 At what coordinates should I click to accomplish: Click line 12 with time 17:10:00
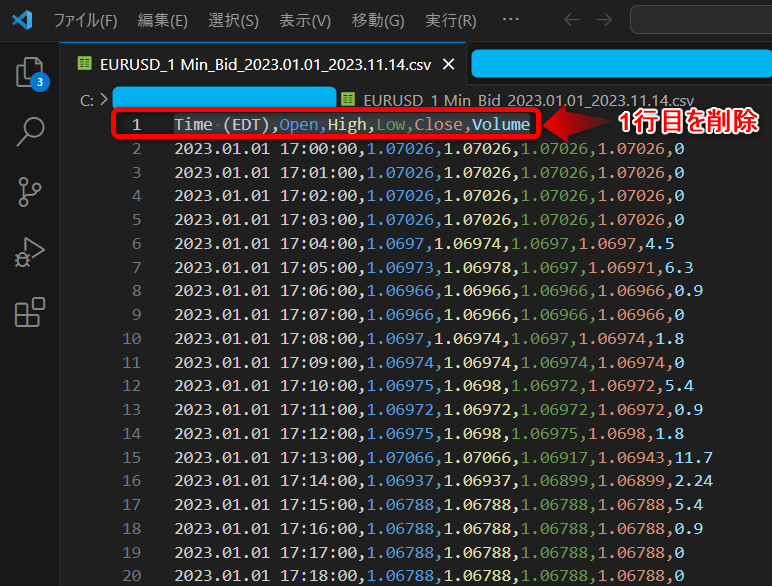433,386
